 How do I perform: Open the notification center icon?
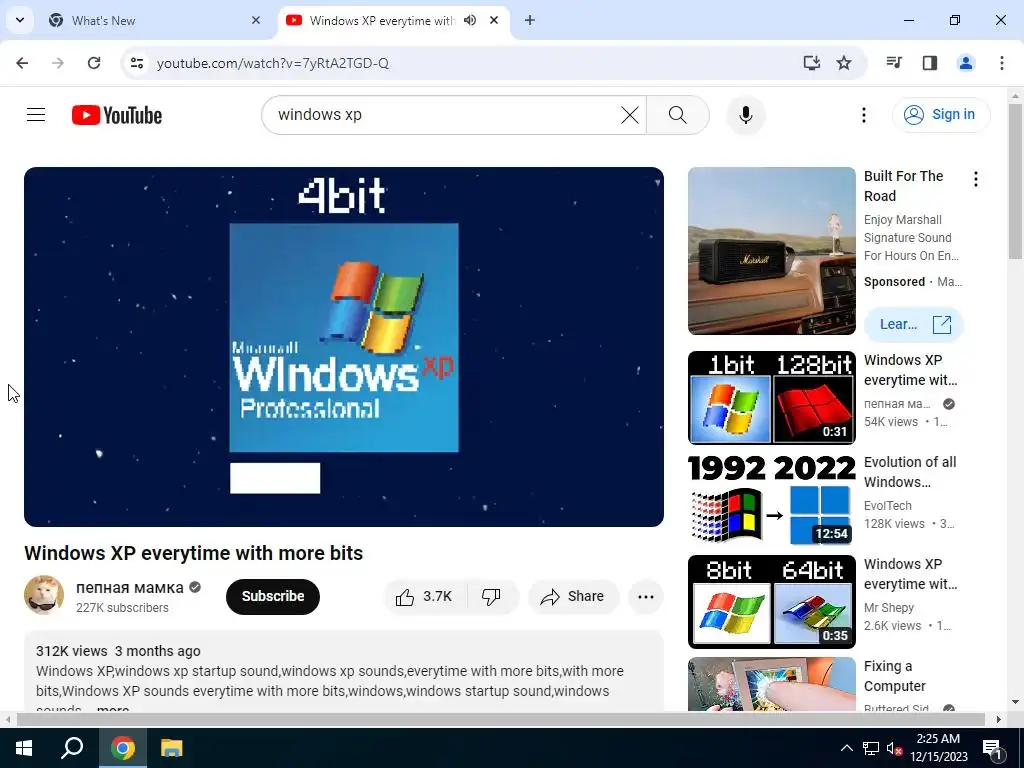pos(992,748)
